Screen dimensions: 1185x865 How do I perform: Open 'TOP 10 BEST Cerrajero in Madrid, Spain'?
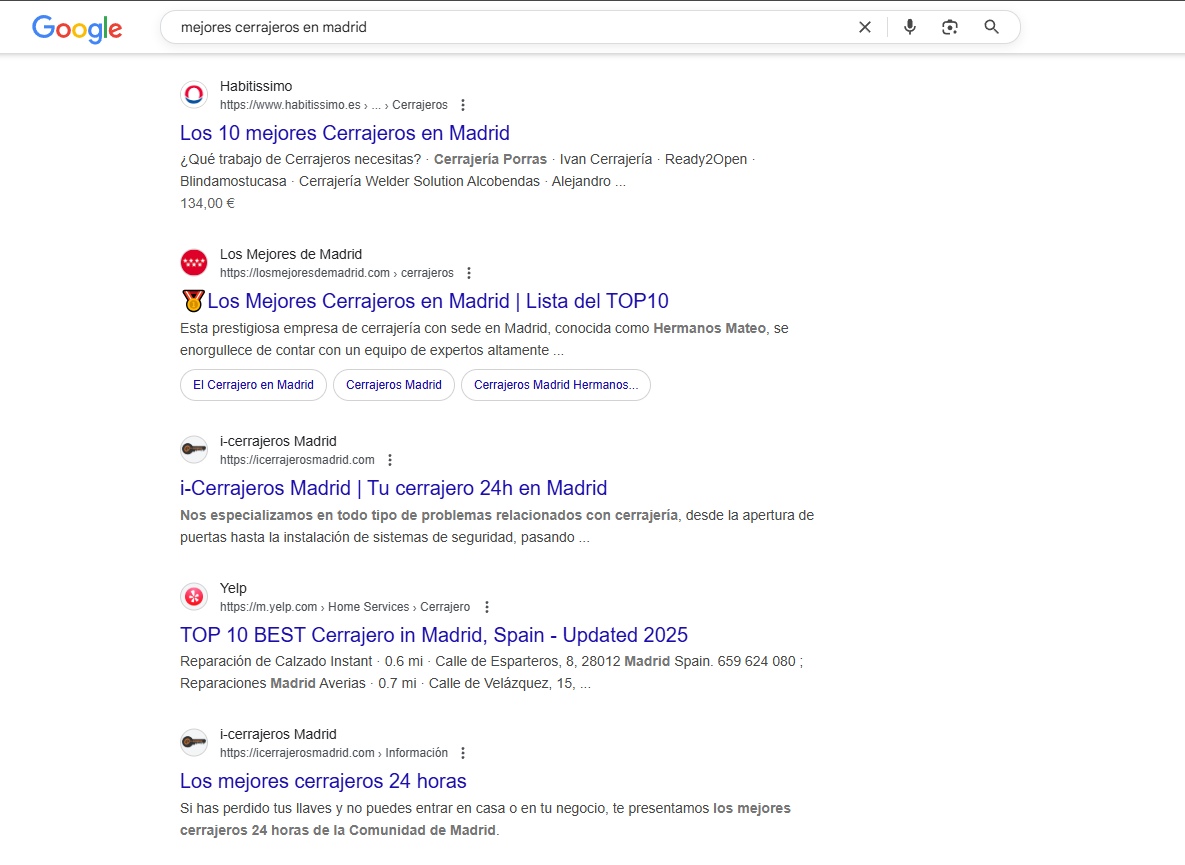point(434,635)
